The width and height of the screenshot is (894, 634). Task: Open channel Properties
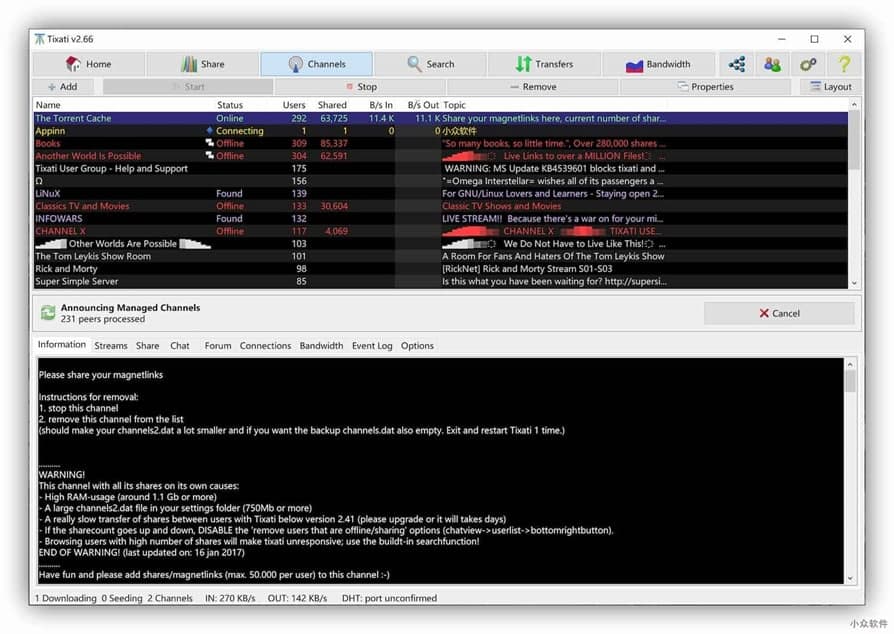pos(705,87)
